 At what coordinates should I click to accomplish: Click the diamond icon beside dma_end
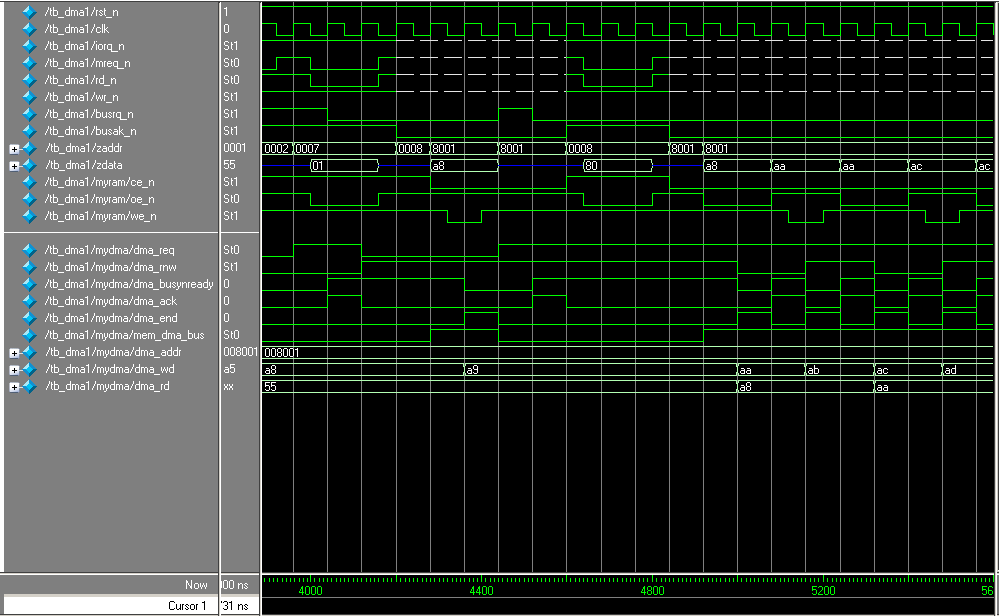pyautogui.click(x=29, y=318)
